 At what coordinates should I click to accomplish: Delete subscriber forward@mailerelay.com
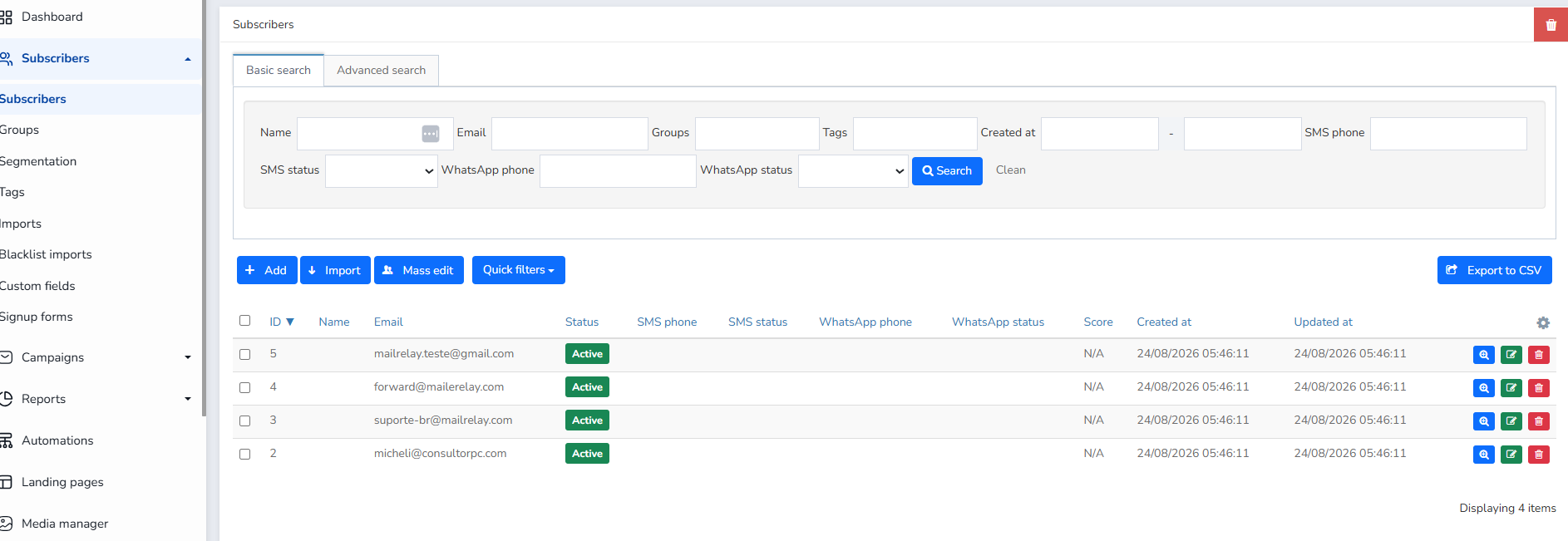pyautogui.click(x=1538, y=388)
